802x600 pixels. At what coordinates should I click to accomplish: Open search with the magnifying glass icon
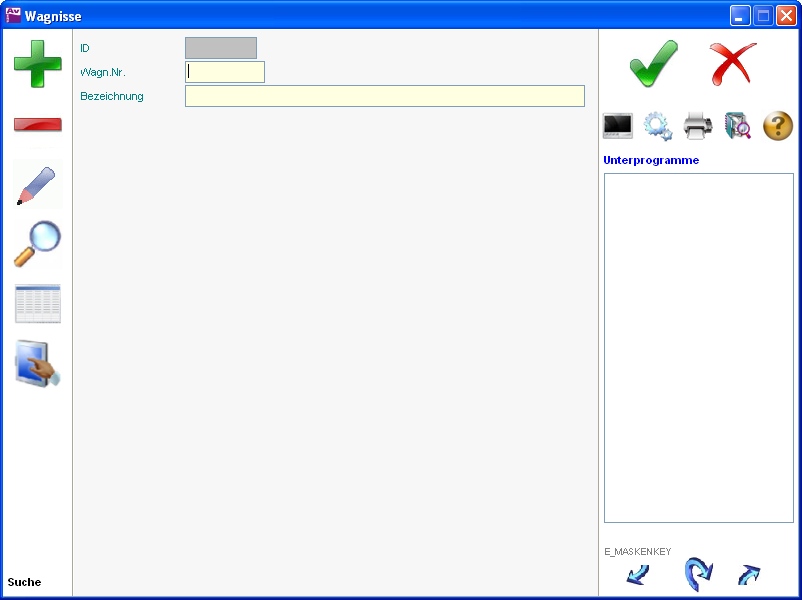[37, 244]
